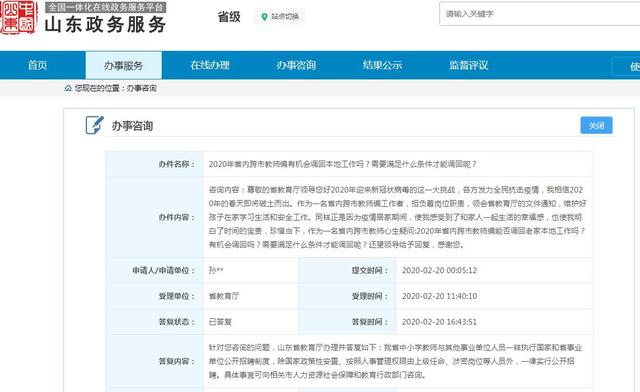The image size is (640, 392).
Task: Select the 办事服务 tab
Action: point(123,65)
